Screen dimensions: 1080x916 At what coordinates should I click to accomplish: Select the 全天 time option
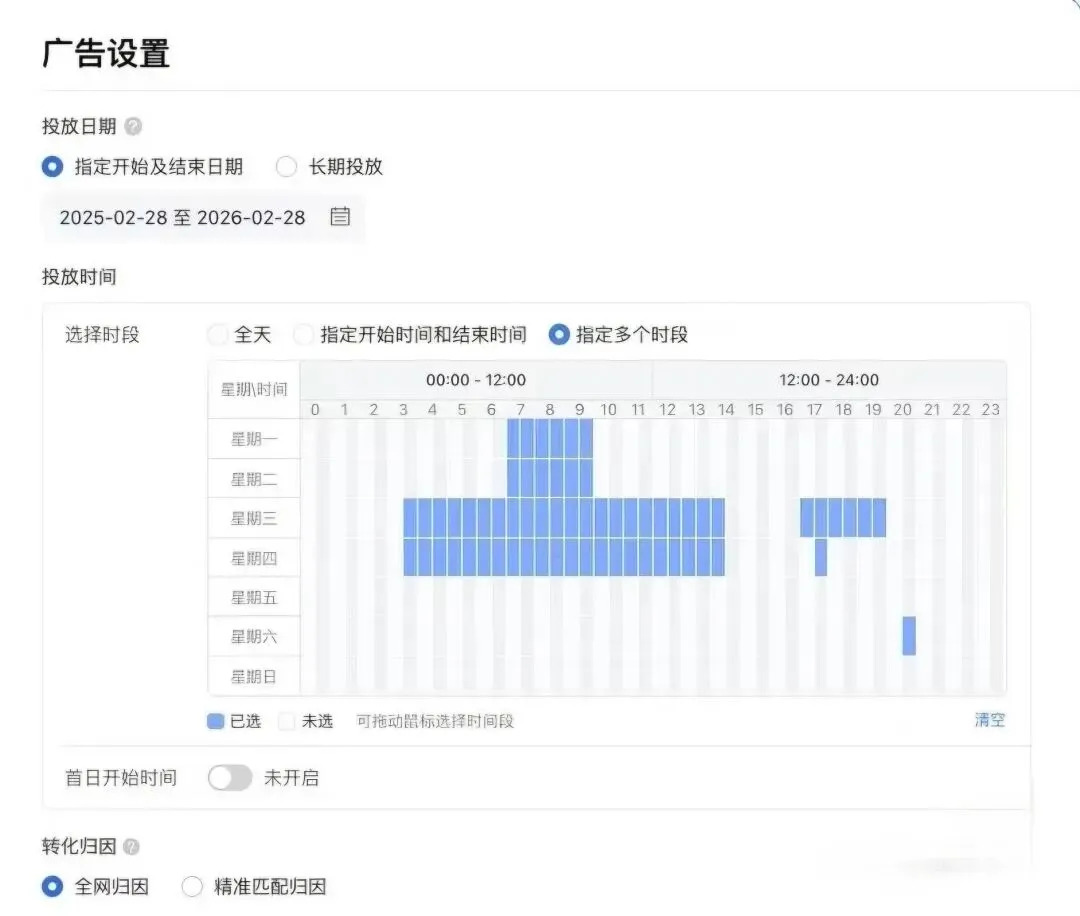216,335
